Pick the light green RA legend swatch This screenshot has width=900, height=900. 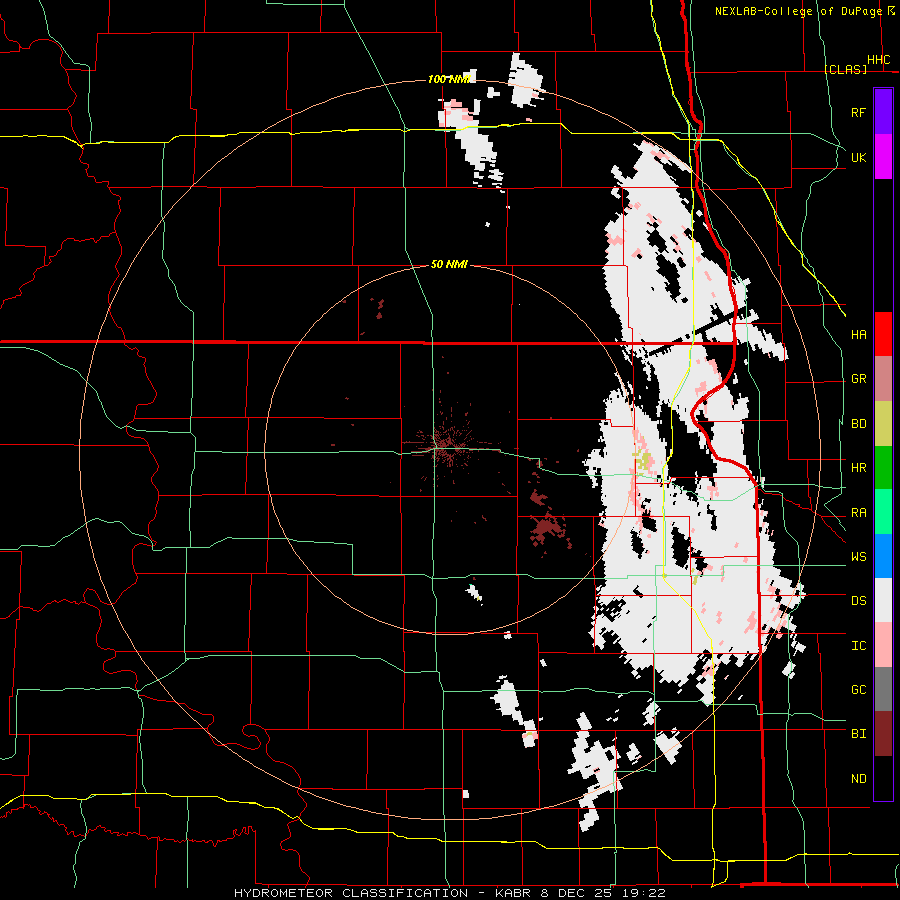pos(883,512)
